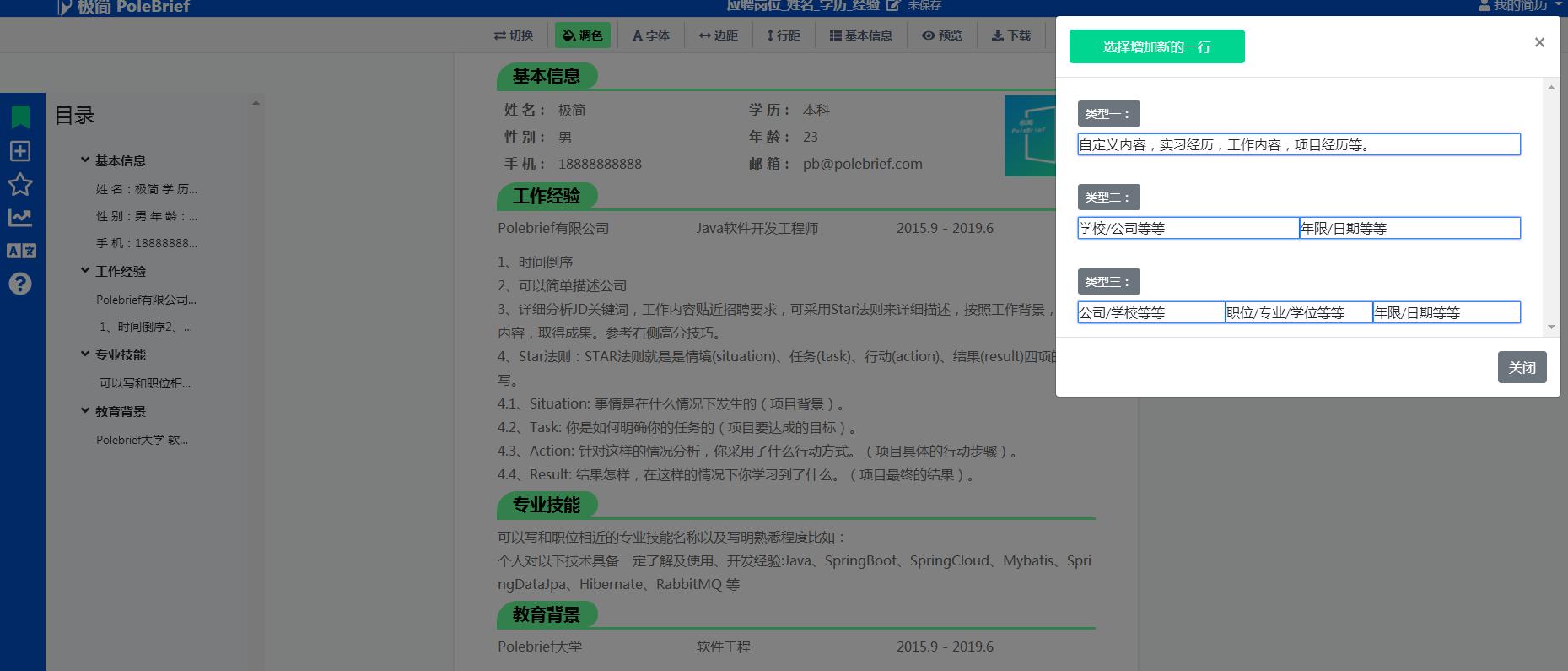Open the chart analysis sidebar icon

20,218
